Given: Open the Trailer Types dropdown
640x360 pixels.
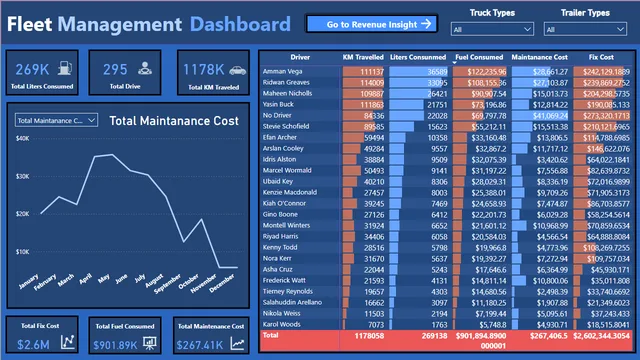Looking at the screenshot, I should 585,29.
